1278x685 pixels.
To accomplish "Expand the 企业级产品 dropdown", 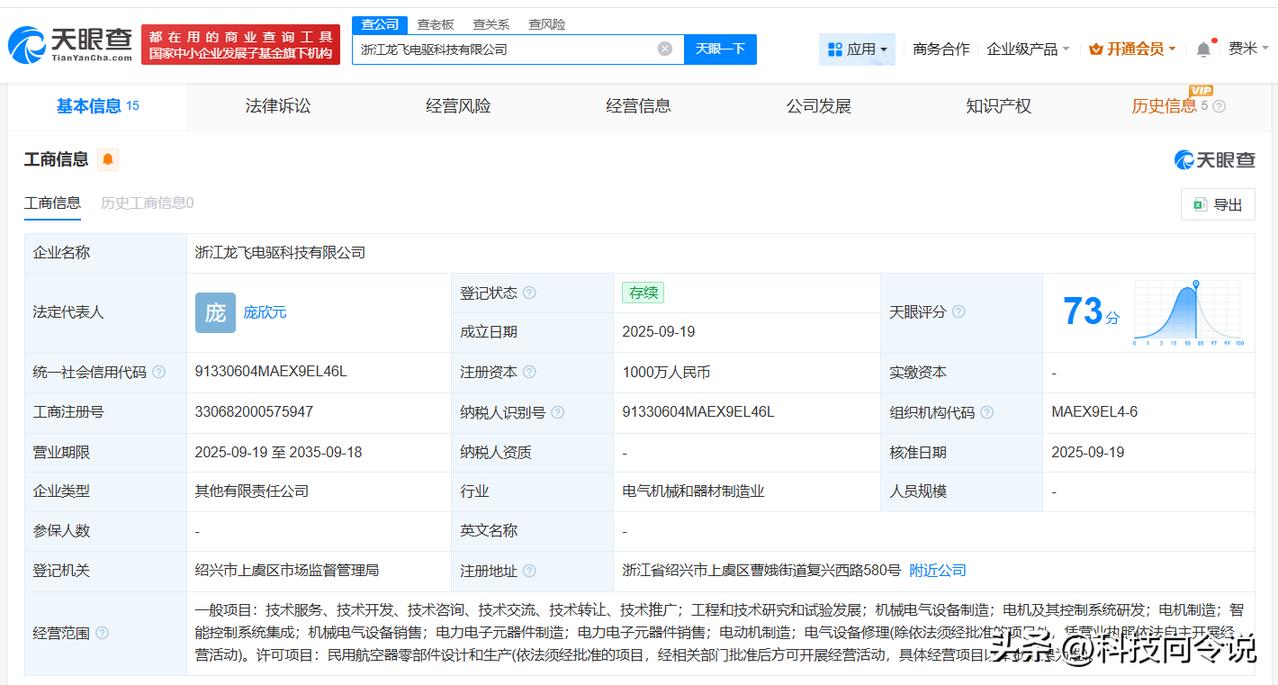I will click(x=1027, y=49).
